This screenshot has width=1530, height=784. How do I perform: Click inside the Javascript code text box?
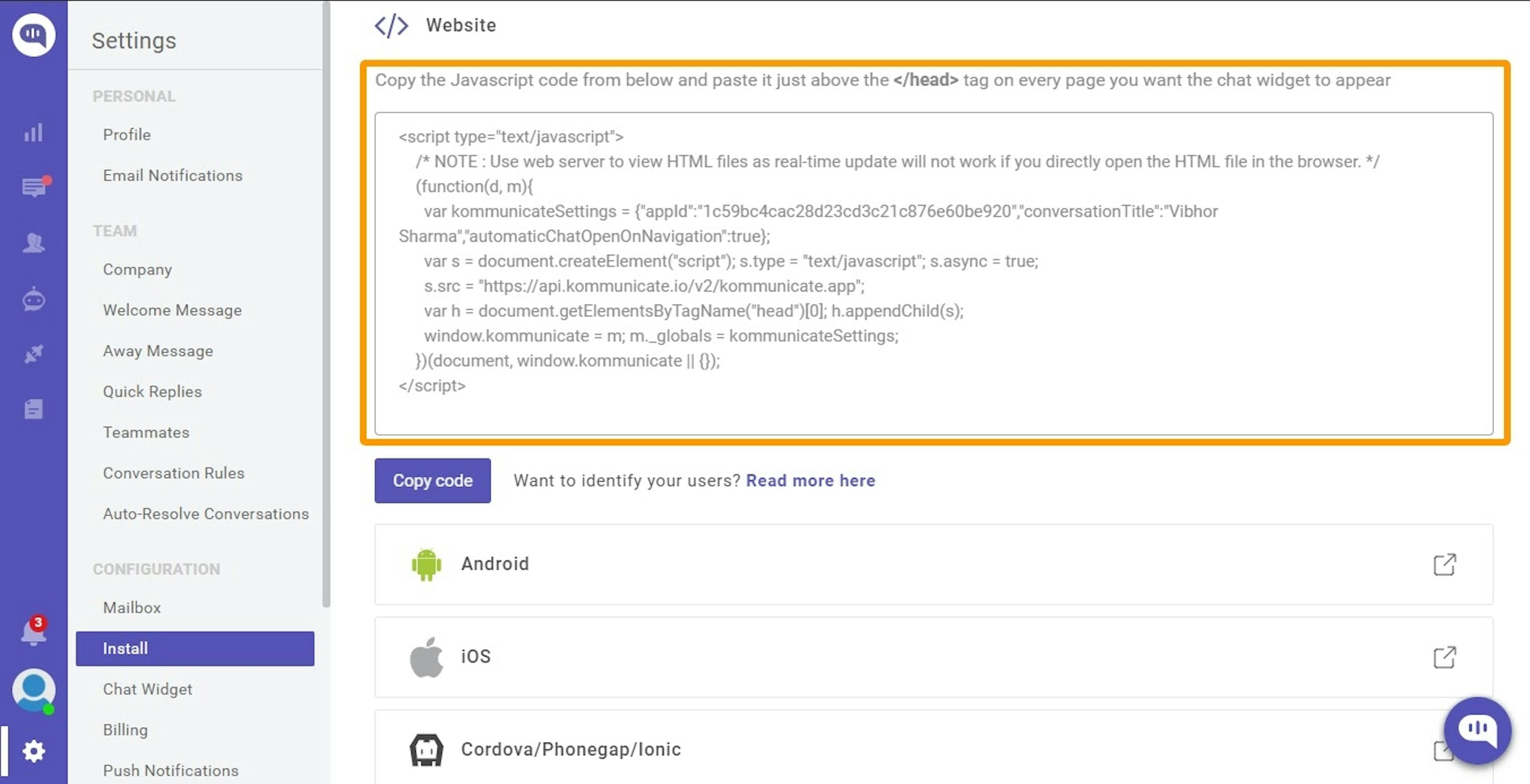[x=934, y=274]
